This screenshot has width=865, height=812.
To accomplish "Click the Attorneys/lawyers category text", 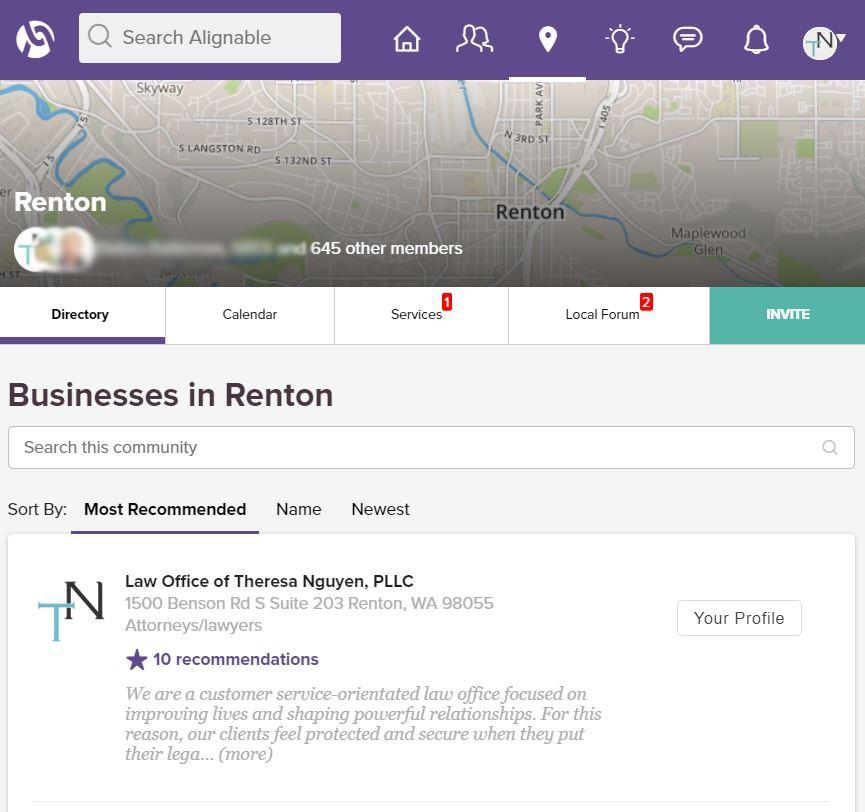I will pos(194,626).
